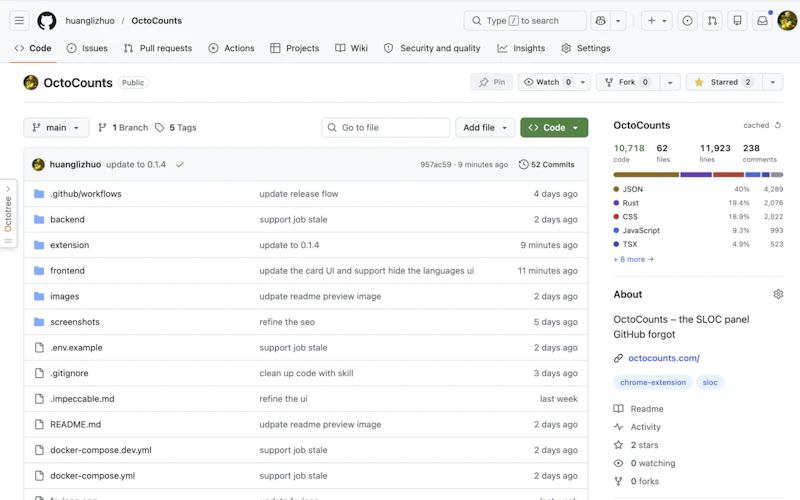
Task: Click the sloc topic tag
Action: 710,382
